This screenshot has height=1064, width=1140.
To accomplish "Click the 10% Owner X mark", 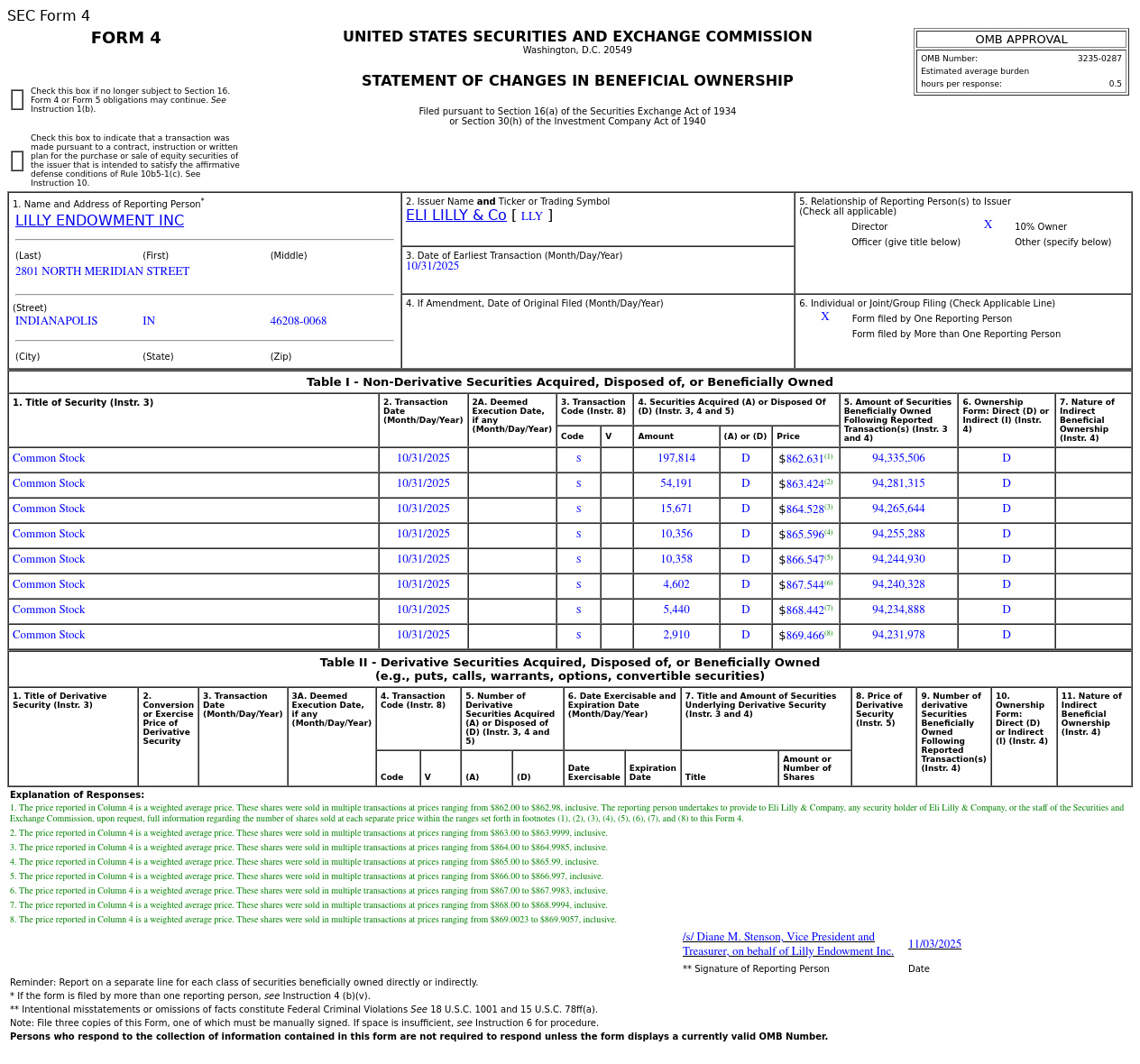I will pos(988,225).
